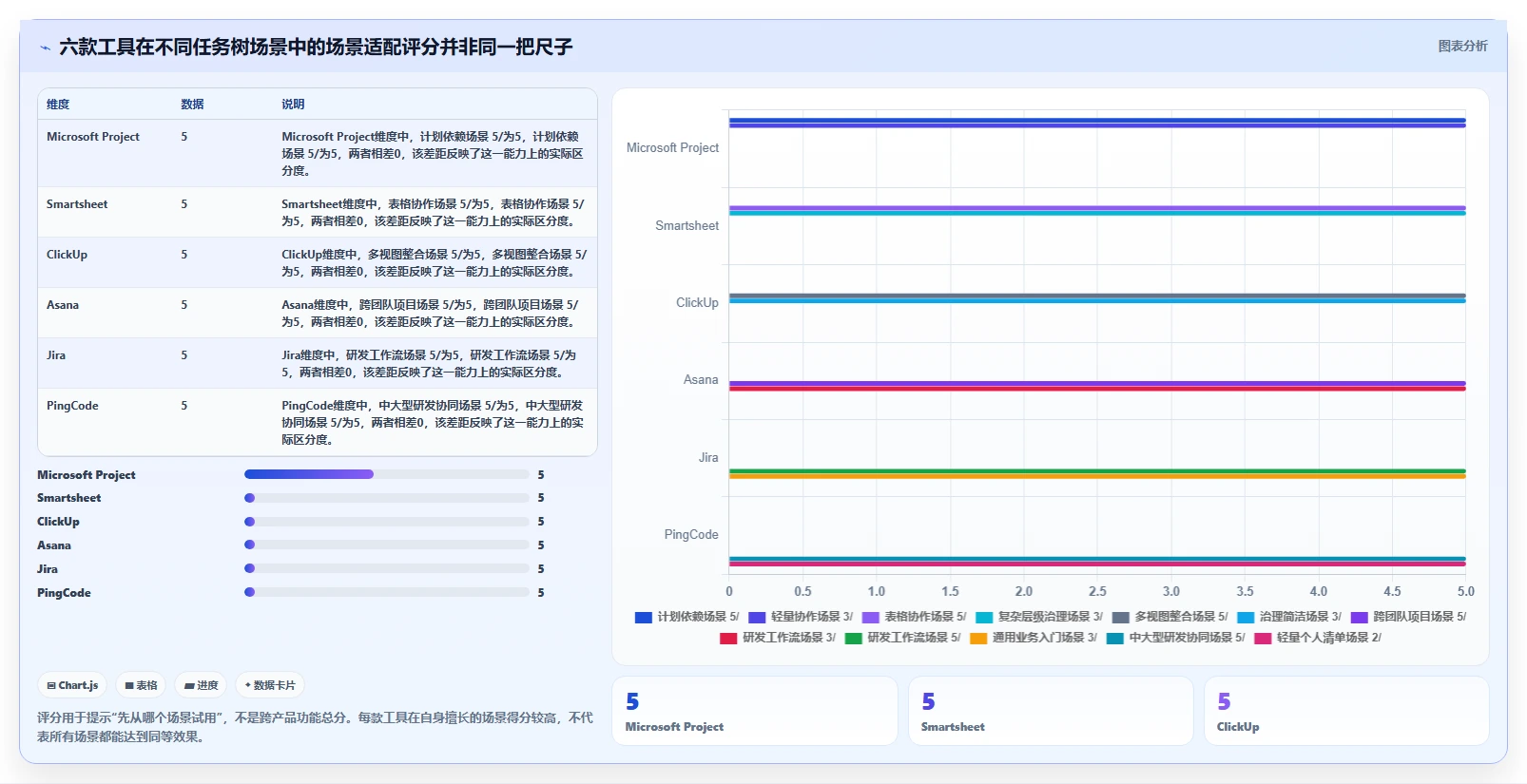
Task: Click the 进度 tag chip
Action: pos(201,685)
